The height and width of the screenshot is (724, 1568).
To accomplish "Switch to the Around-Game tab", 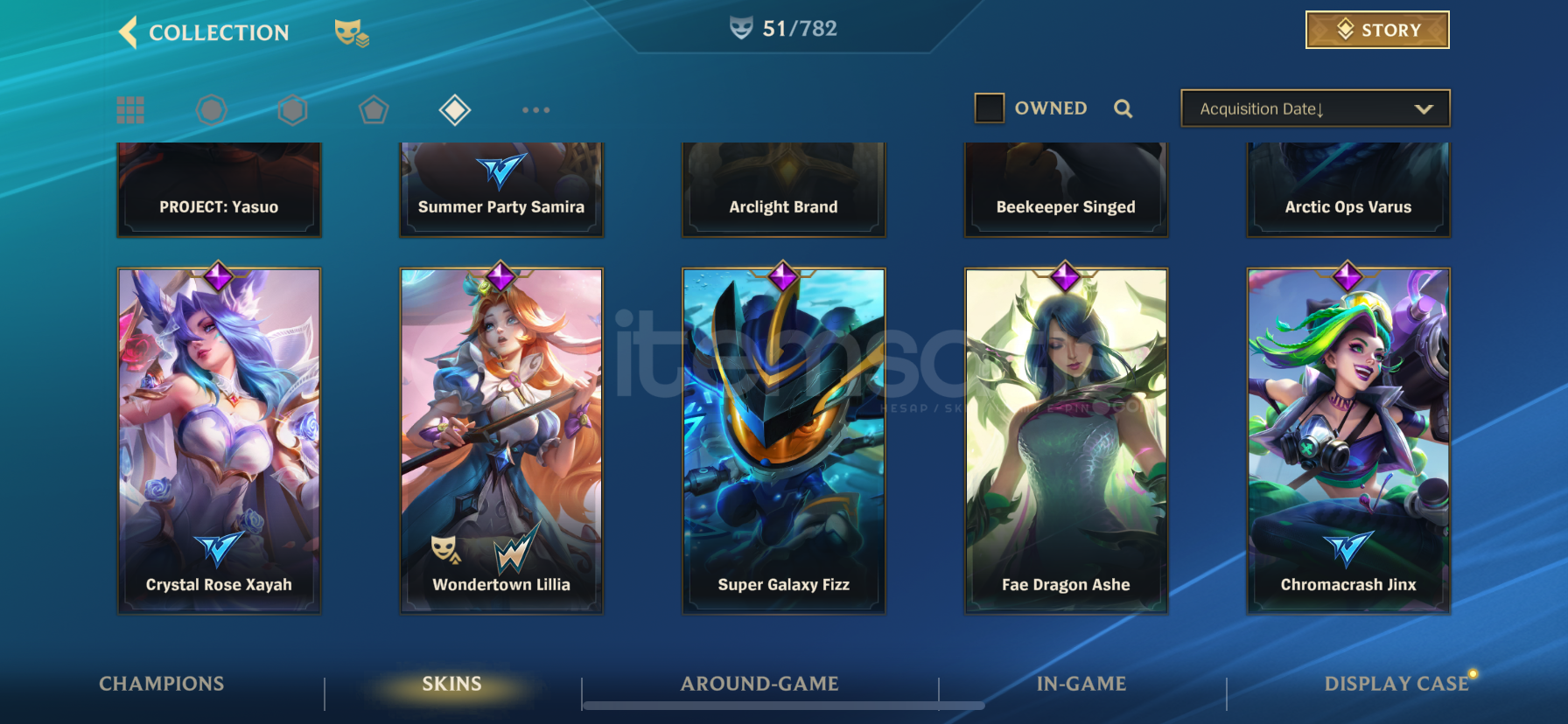I will [759, 684].
